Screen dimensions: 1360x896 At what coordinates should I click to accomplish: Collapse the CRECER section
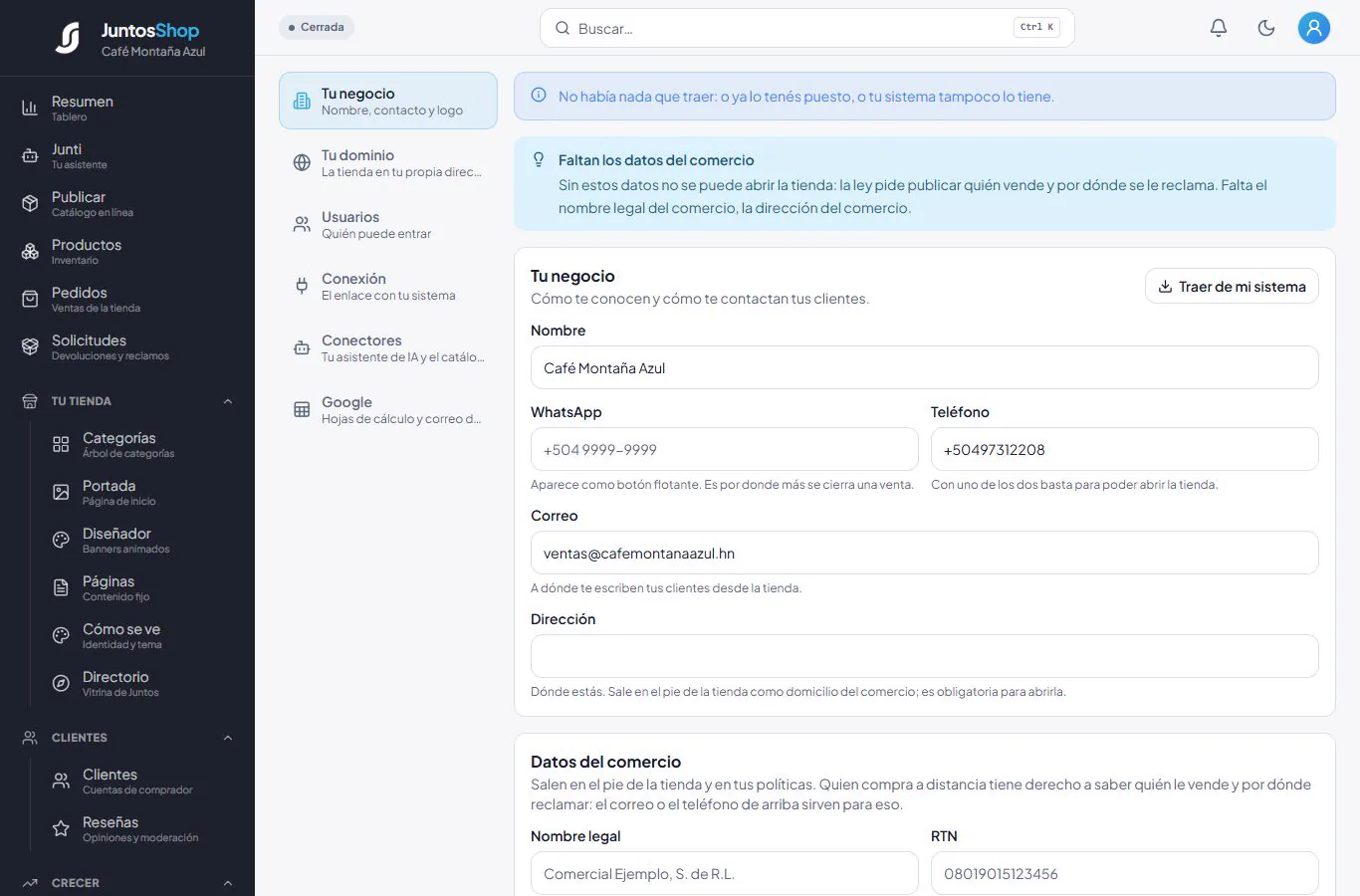(x=127, y=883)
